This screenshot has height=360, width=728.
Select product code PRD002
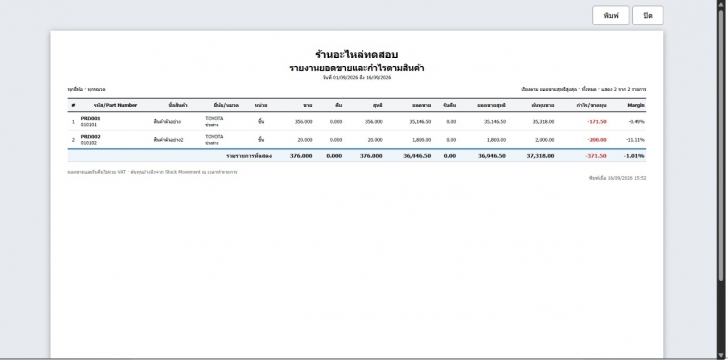91,137
